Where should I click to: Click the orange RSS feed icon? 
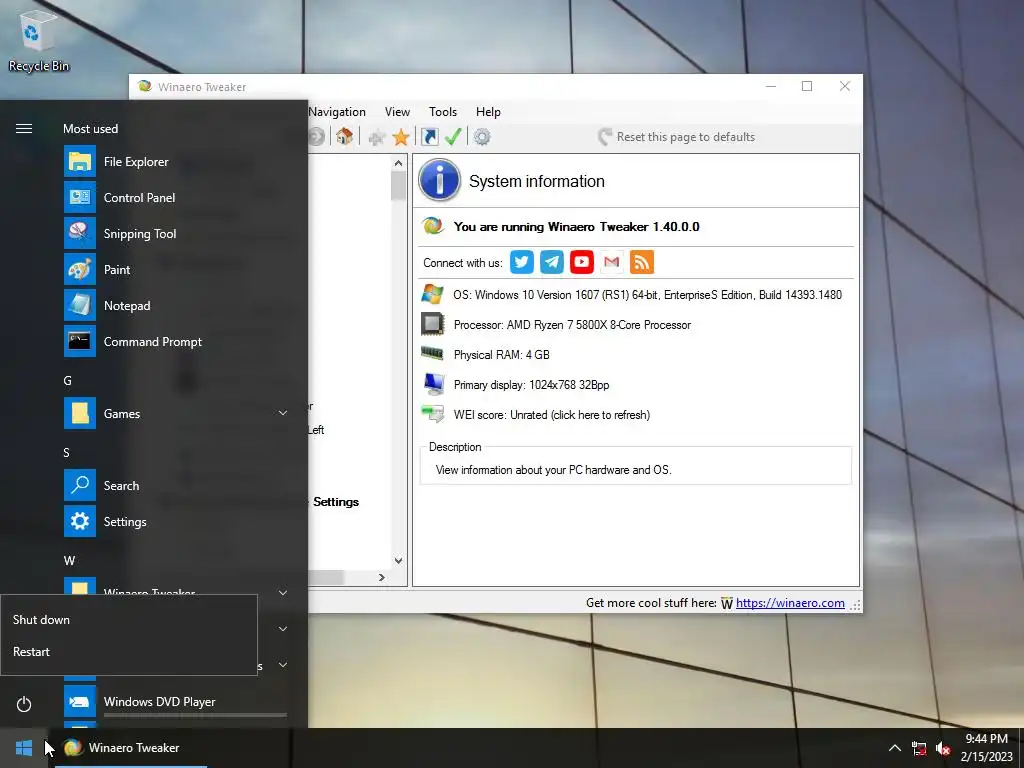click(641, 262)
